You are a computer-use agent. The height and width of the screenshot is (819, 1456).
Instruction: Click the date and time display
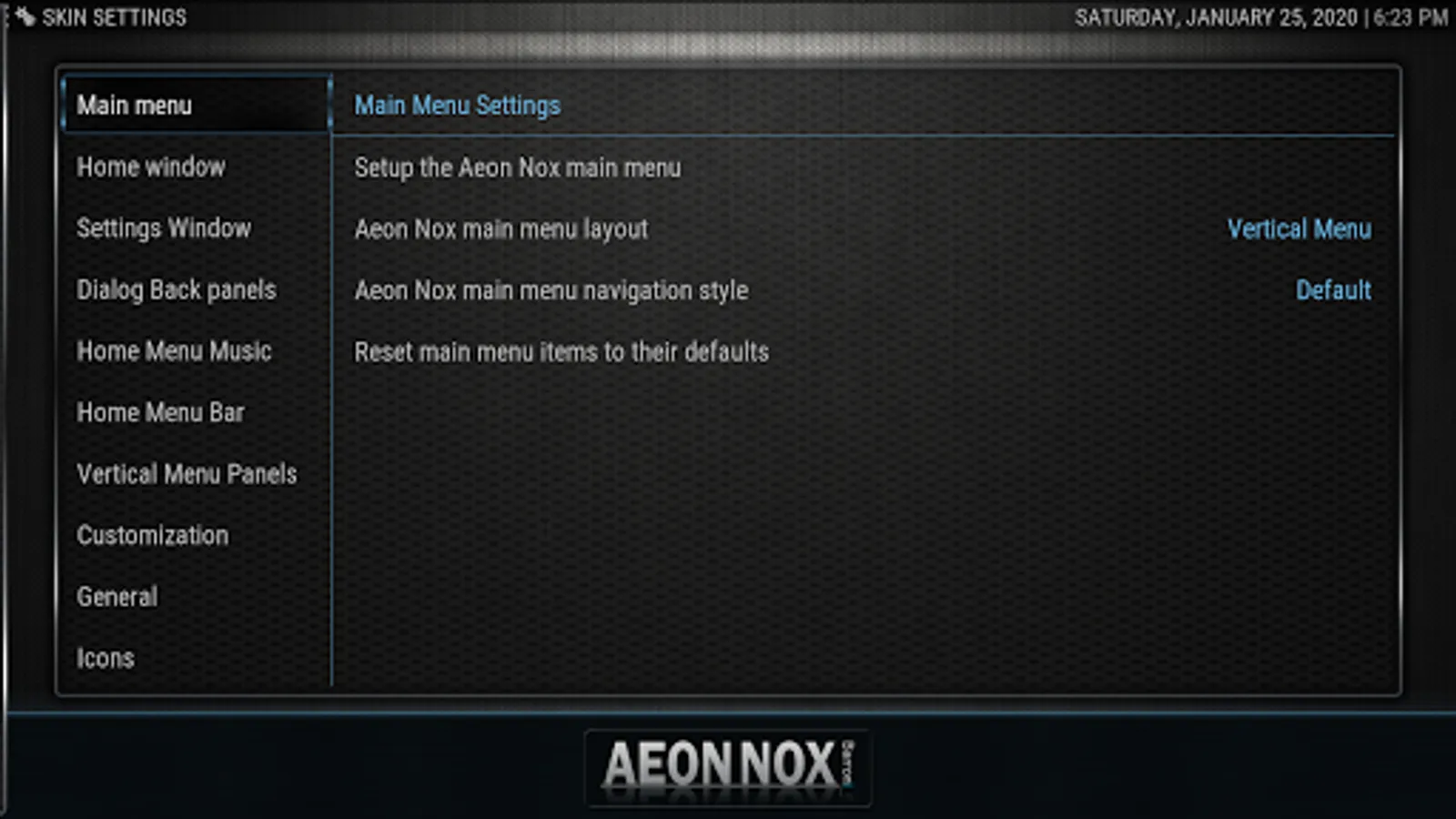pyautogui.click(x=1260, y=17)
